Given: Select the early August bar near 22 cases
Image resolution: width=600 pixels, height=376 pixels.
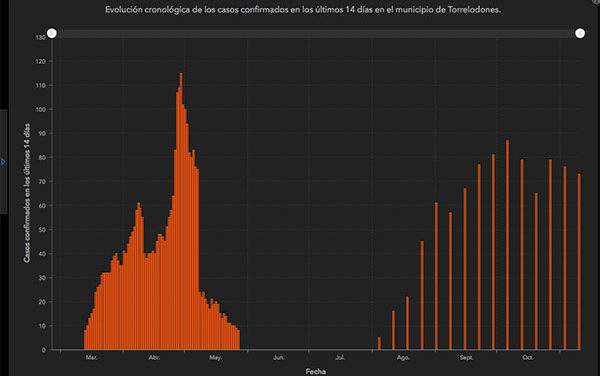Looking at the screenshot, I should (x=407, y=323).
